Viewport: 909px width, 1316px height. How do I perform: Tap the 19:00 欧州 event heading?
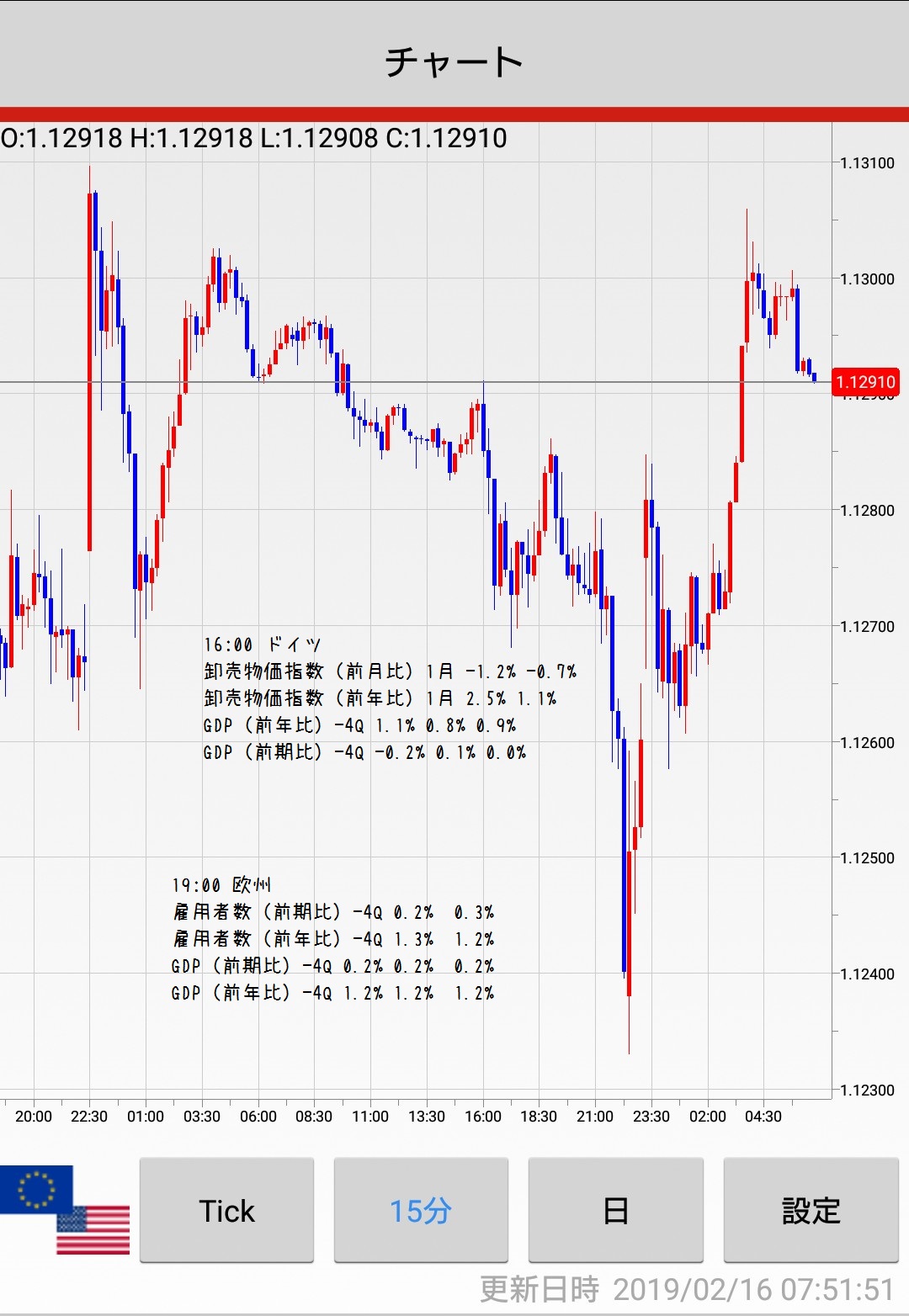coord(221,885)
